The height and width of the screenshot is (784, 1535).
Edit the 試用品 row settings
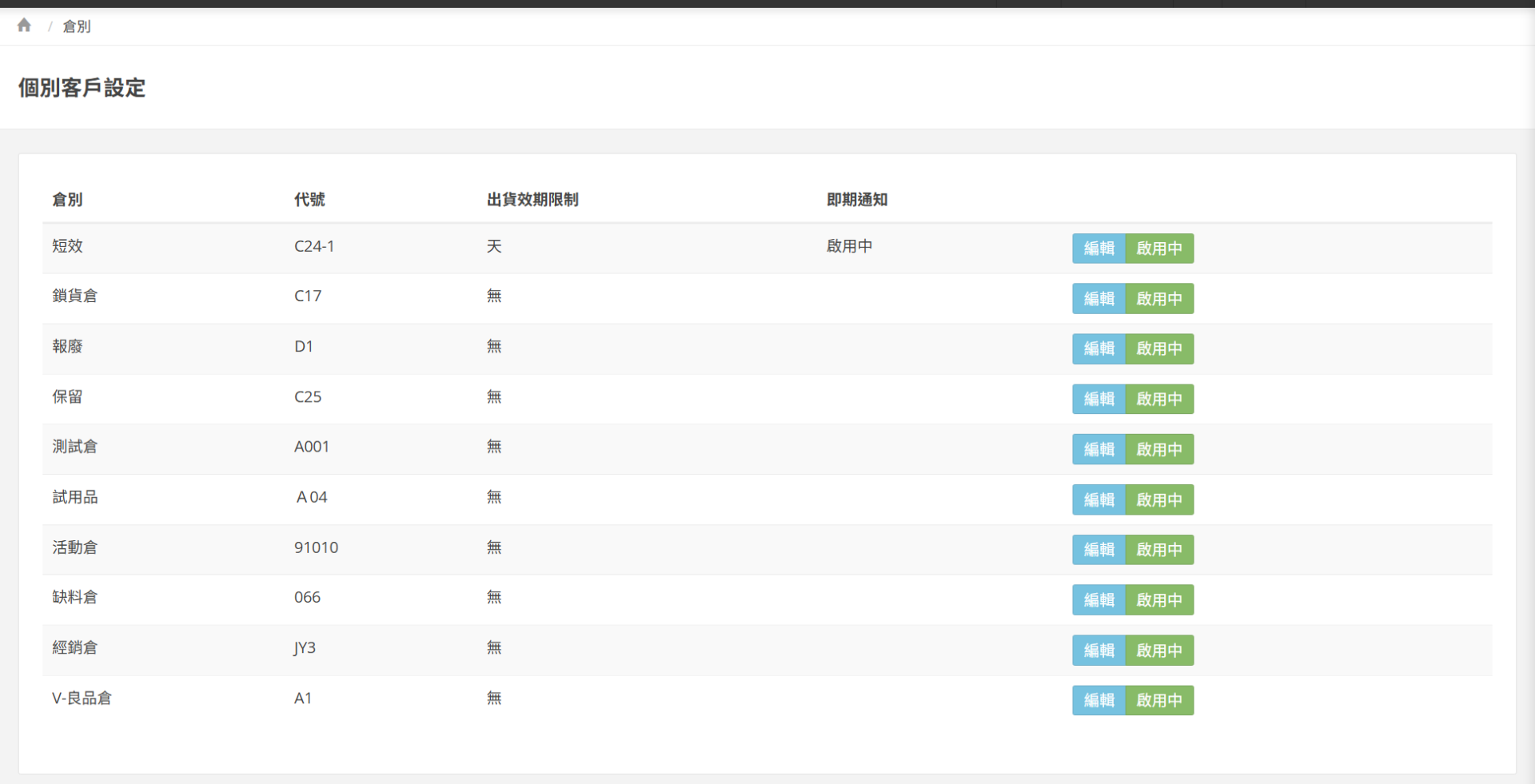tap(1098, 499)
